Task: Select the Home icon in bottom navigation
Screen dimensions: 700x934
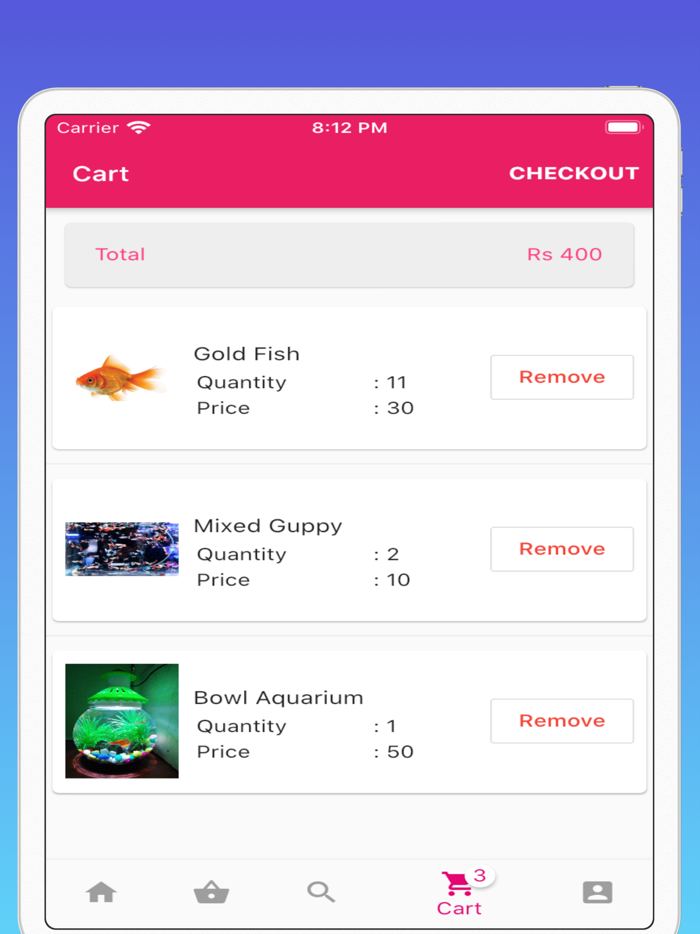Action: [101, 891]
